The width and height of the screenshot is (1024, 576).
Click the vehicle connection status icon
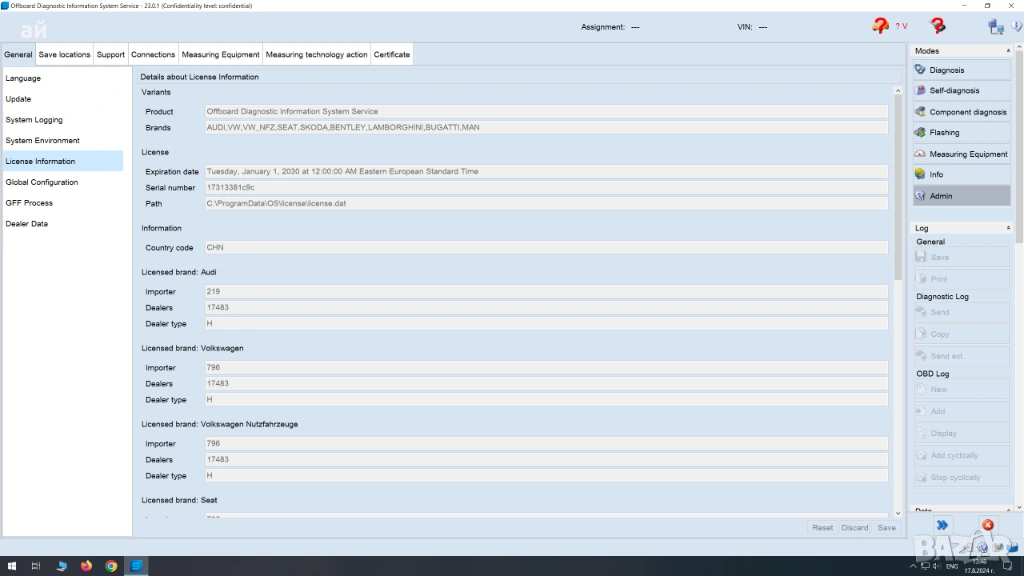point(880,27)
